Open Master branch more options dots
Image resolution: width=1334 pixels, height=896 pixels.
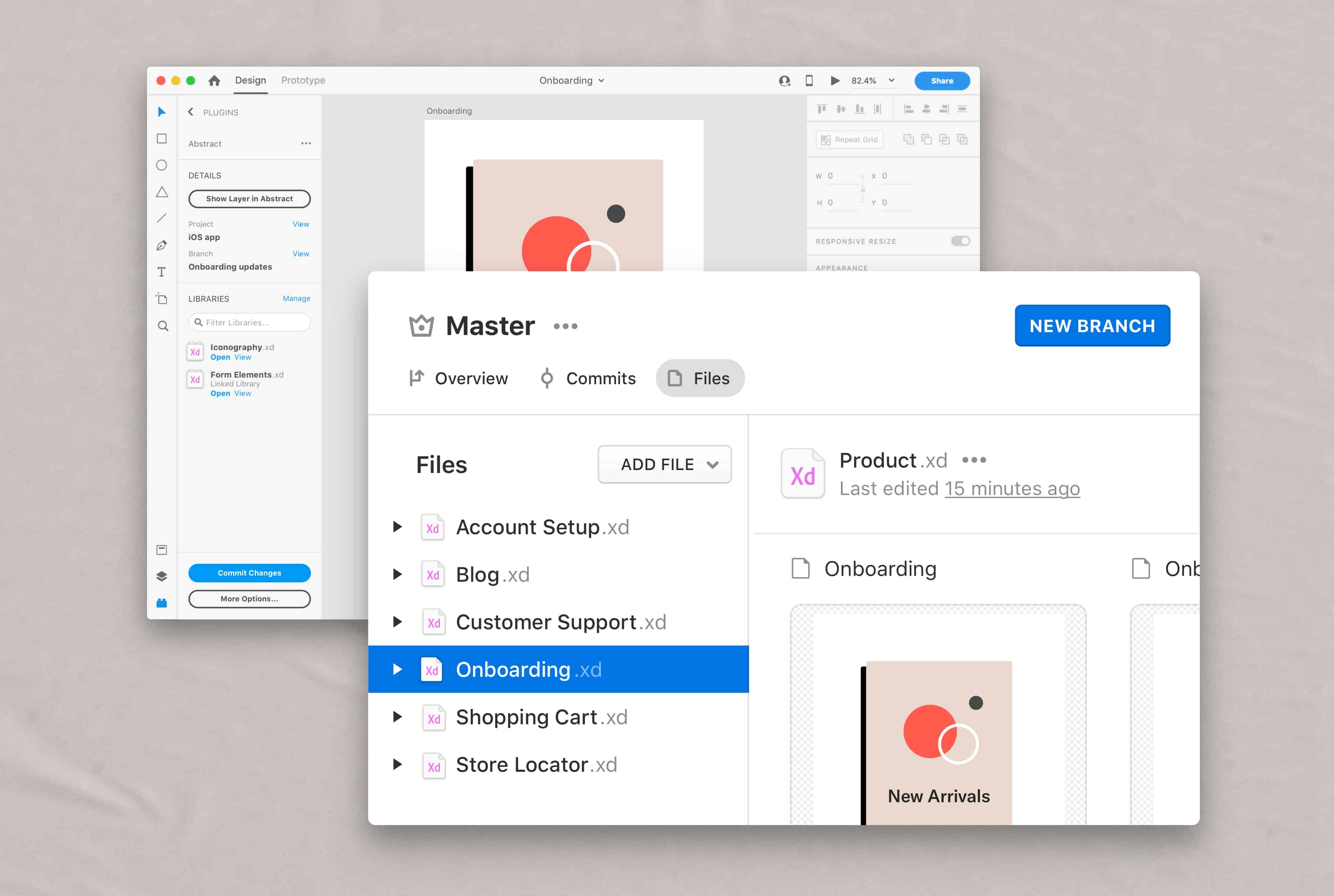click(566, 326)
